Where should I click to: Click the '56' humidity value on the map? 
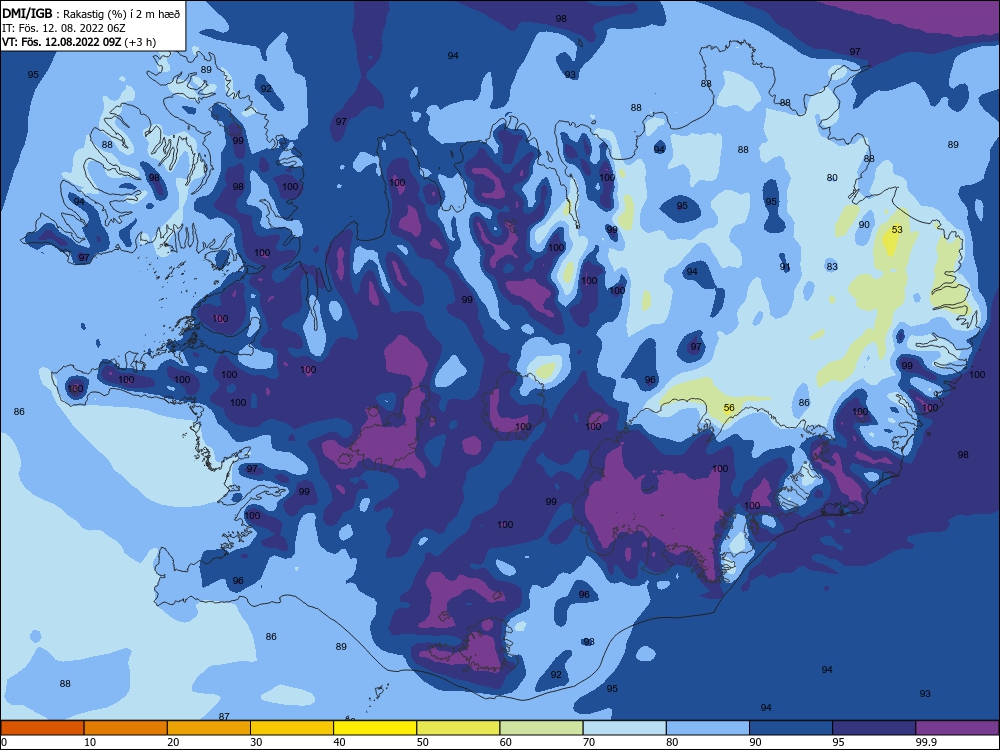(x=729, y=408)
